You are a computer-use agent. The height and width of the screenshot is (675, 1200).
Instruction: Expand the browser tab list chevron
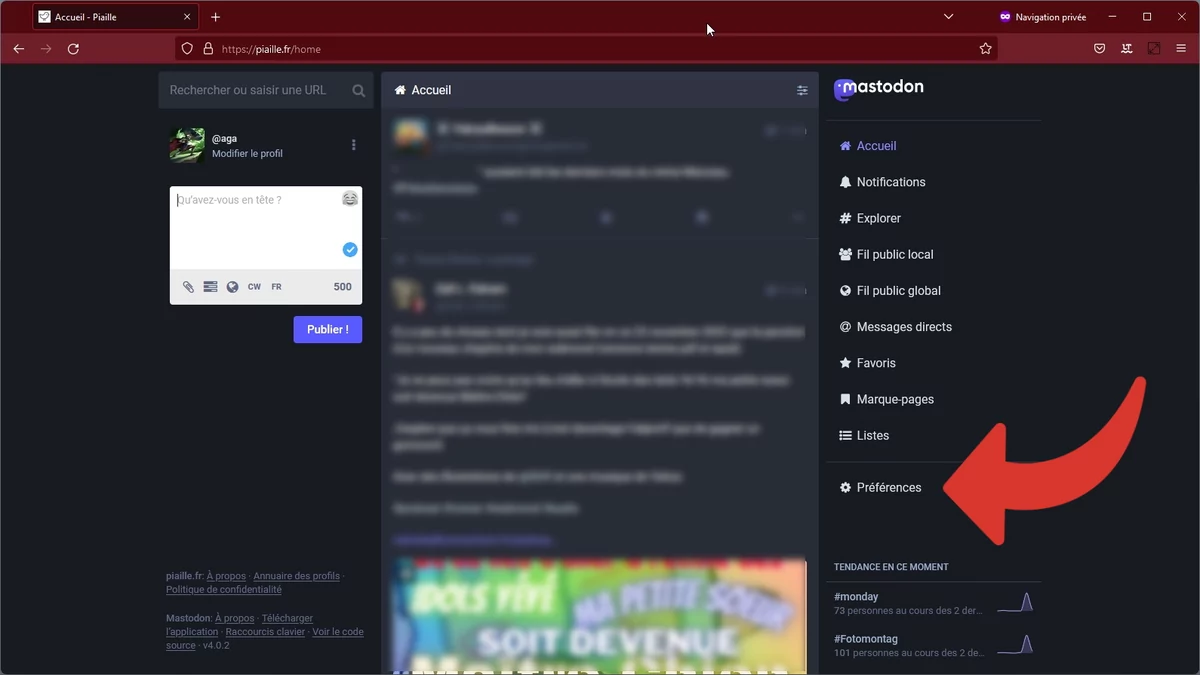coord(948,17)
